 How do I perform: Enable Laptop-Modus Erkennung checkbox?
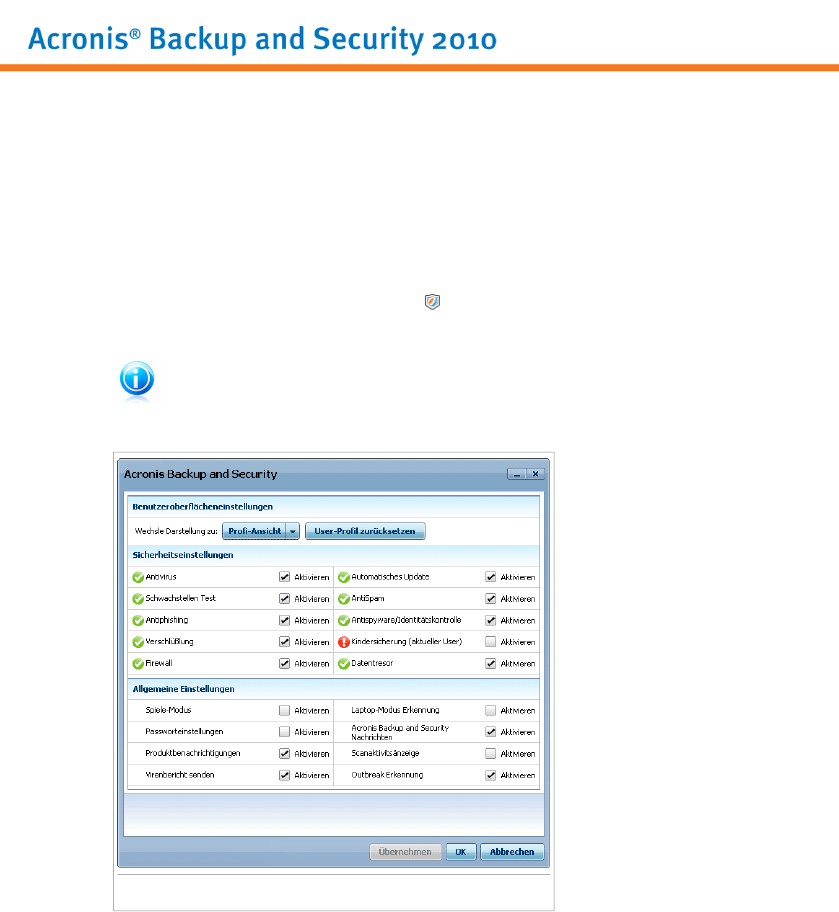pyautogui.click(x=490, y=710)
